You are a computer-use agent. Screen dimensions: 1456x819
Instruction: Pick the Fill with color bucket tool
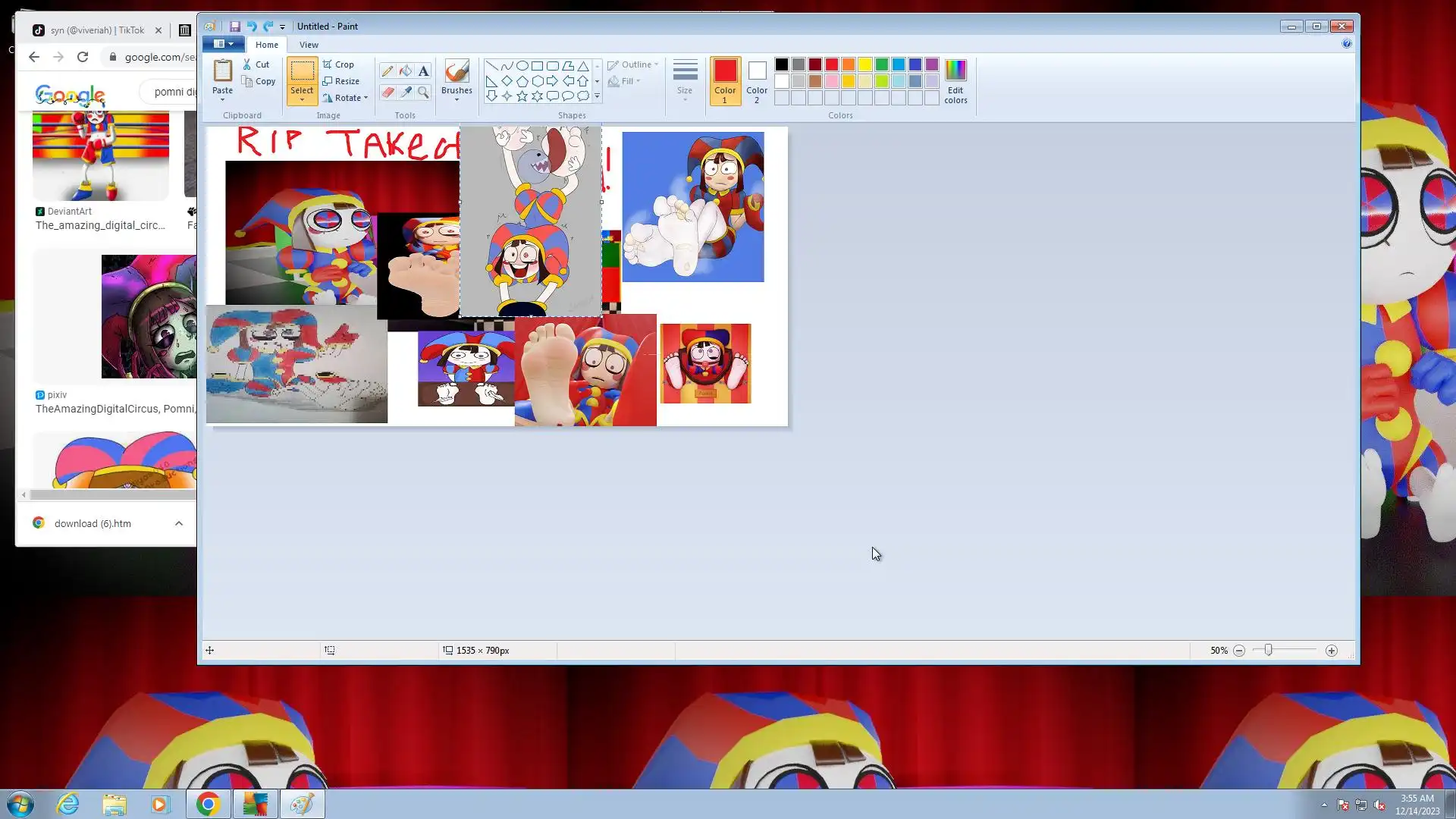pyautogui.click(x=406, y=71)
